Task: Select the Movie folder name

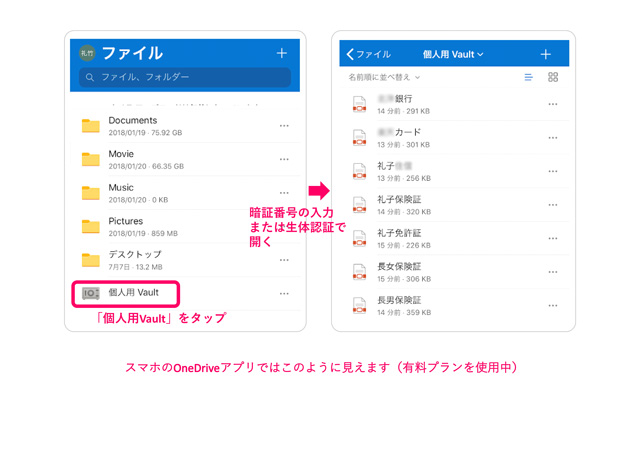Action: coord(121,154)
